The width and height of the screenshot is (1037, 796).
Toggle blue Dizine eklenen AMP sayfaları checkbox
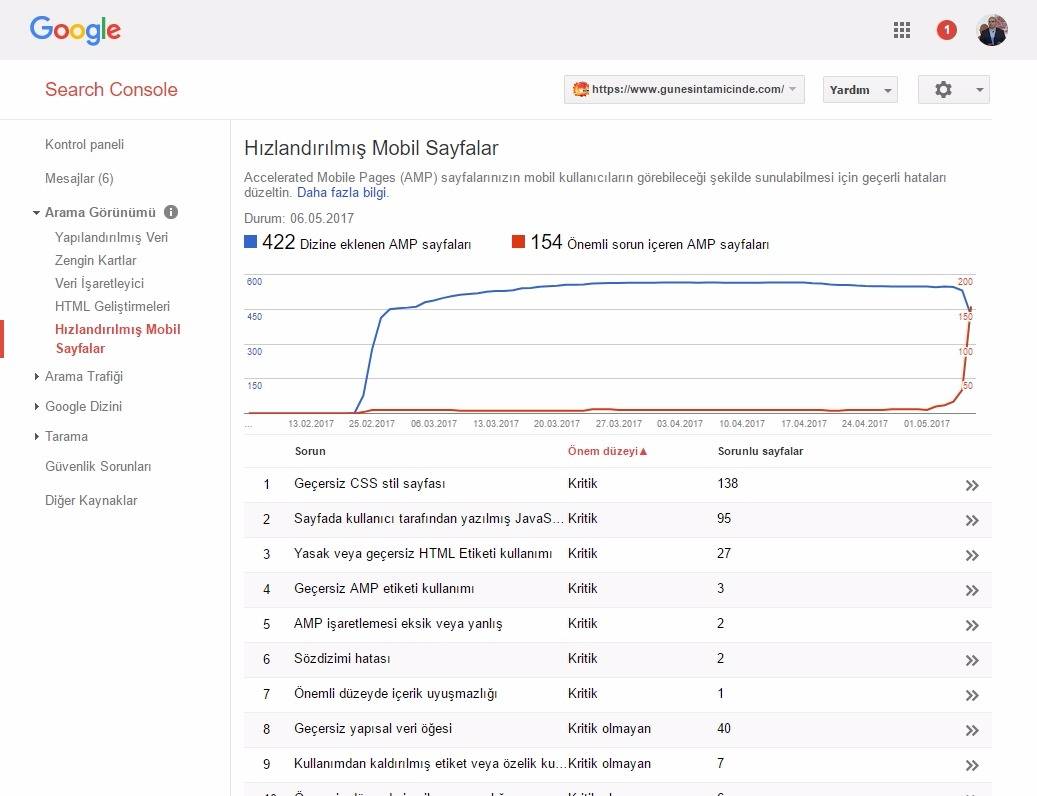[x=251, y=242]
